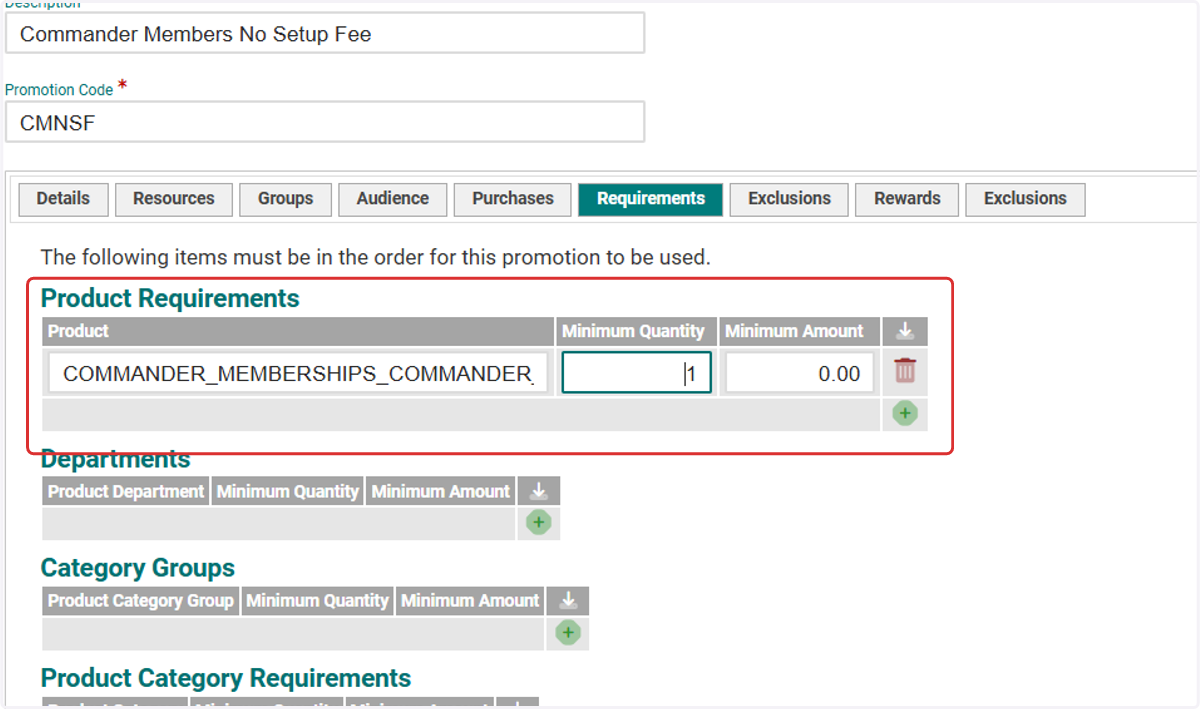
Task: Open the Purchases tab
Action: 513,199
